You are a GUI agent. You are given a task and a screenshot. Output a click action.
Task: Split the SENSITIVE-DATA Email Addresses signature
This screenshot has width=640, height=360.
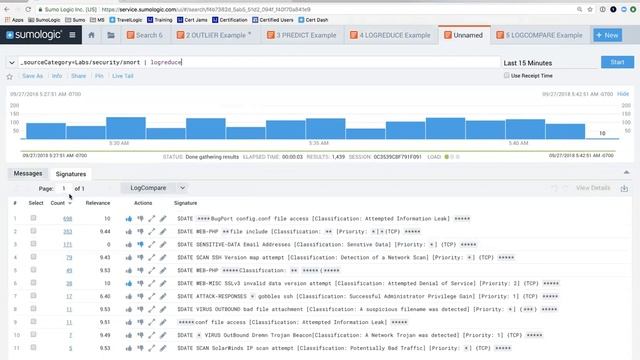[x=152, y=244]
